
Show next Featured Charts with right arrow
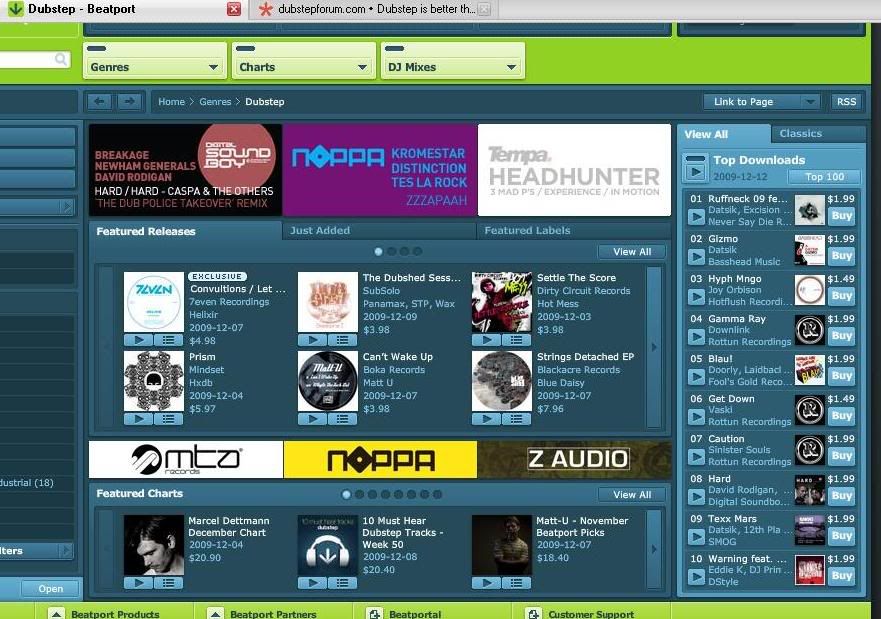654,549
